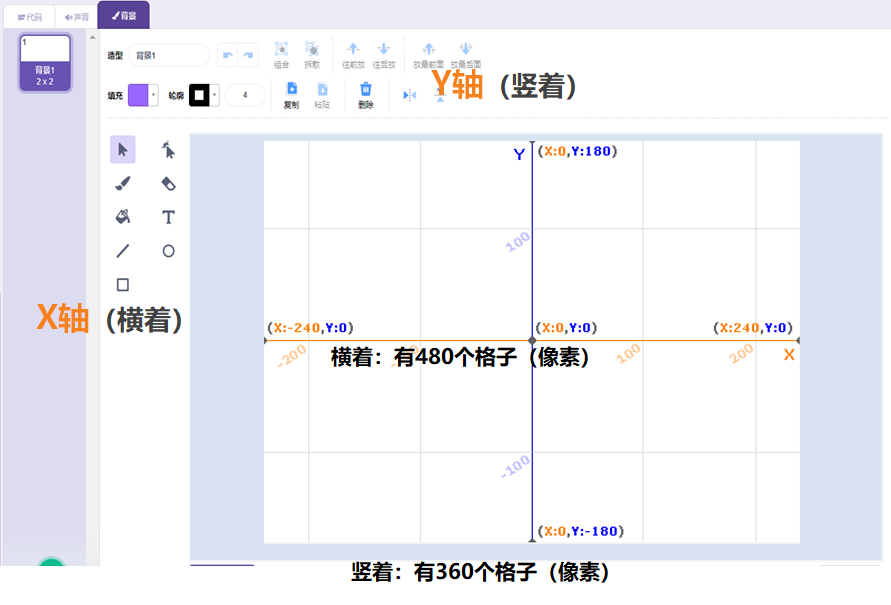This screenshot has width=891, height=605.
Task: Pick the Line tool
Action: coord(122,251)
